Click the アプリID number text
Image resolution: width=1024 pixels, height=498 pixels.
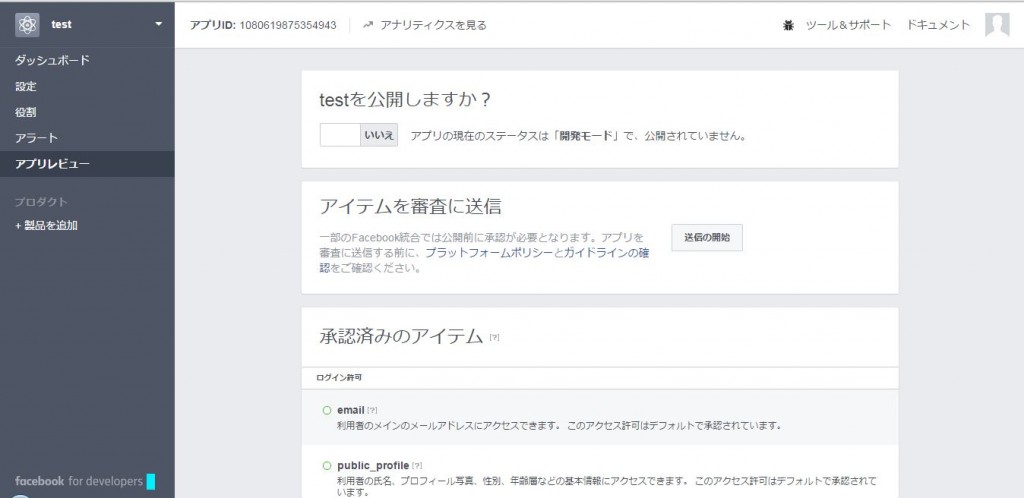point(288,25)
